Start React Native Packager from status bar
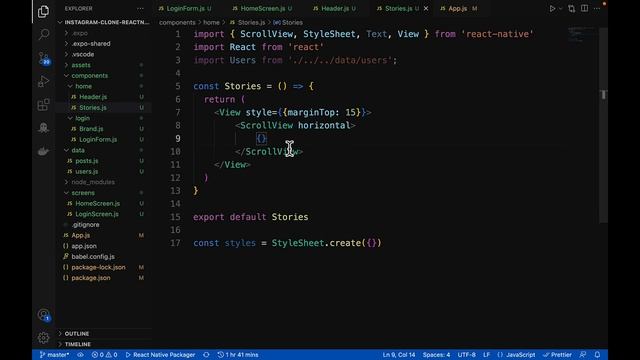This screenshot has height=360, width=640. pos(160,355)
